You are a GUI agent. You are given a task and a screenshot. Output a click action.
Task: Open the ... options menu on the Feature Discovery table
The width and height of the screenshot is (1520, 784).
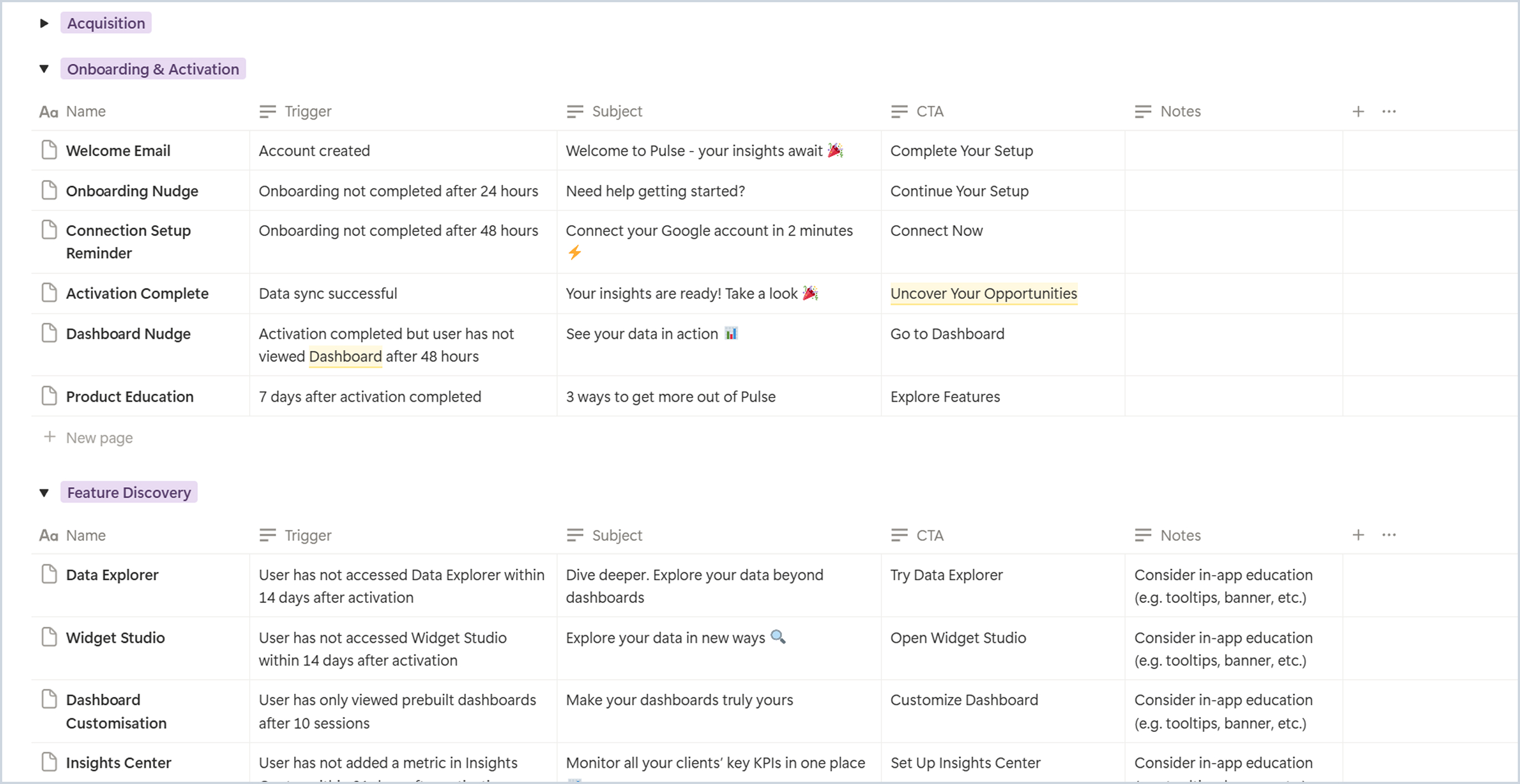pyautogui.click(x=1389, y=535)
